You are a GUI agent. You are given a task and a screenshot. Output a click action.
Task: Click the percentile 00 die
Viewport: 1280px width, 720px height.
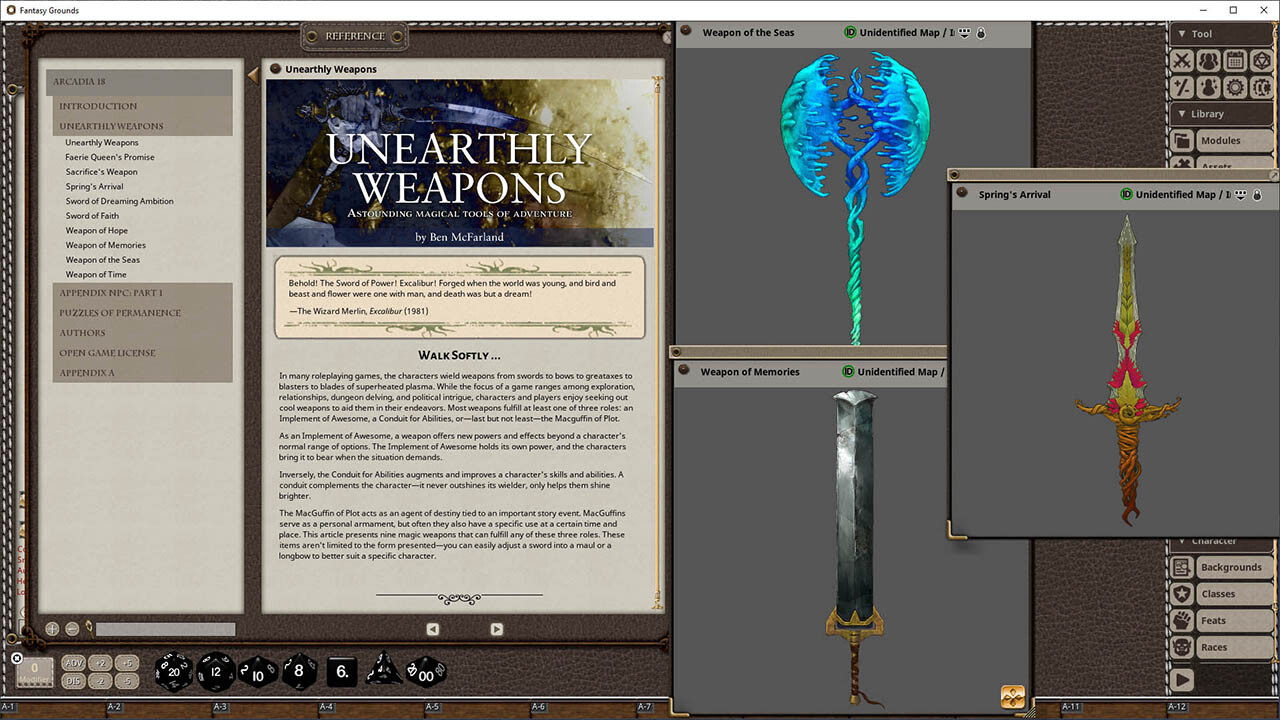[427, 672]
